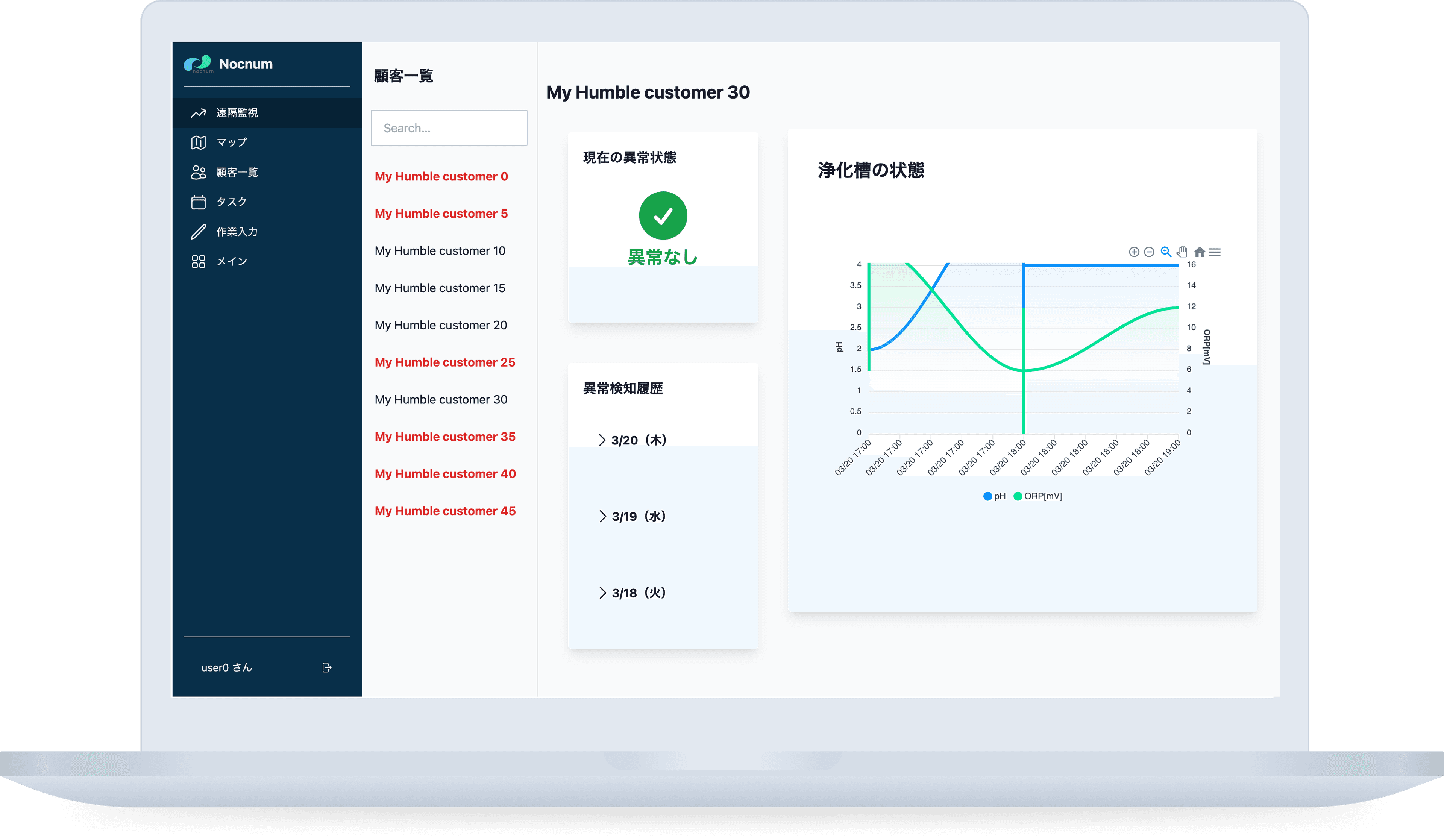Select My Humble customer 25
The image size is (1444, 840).
click(445, 363)
